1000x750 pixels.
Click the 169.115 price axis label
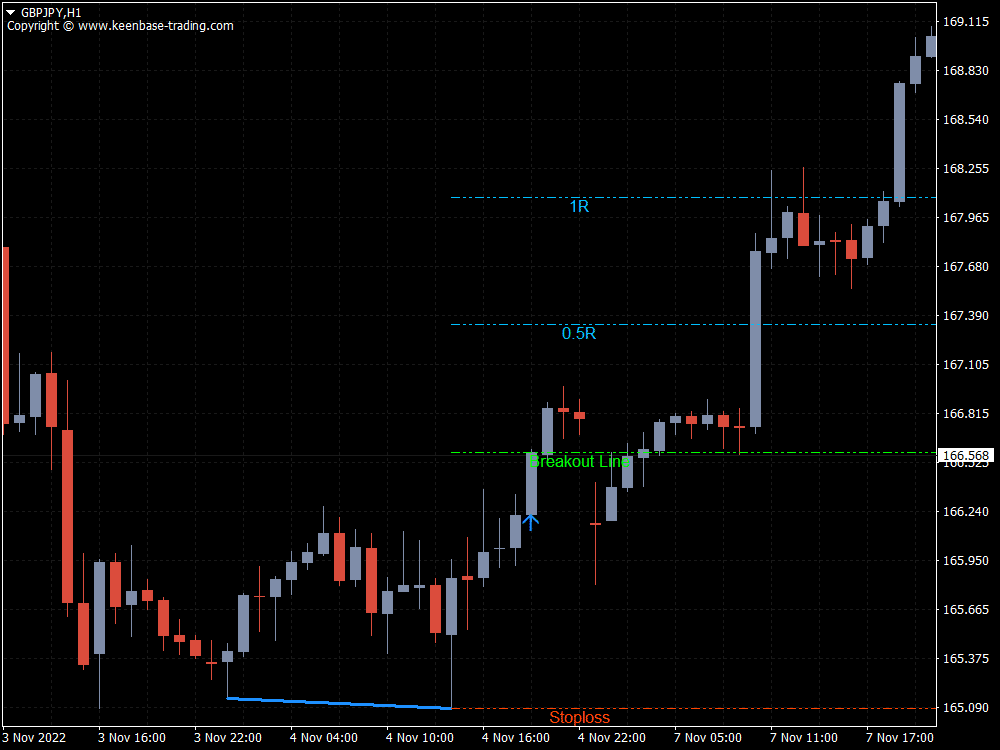pos(966,22)
